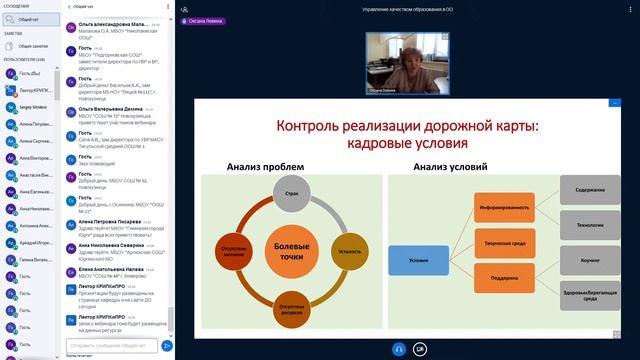Image resolution: width=640 pixels, height=360 pixels.
Task: Click the message input field in chat
Action: tap(112, 346)
